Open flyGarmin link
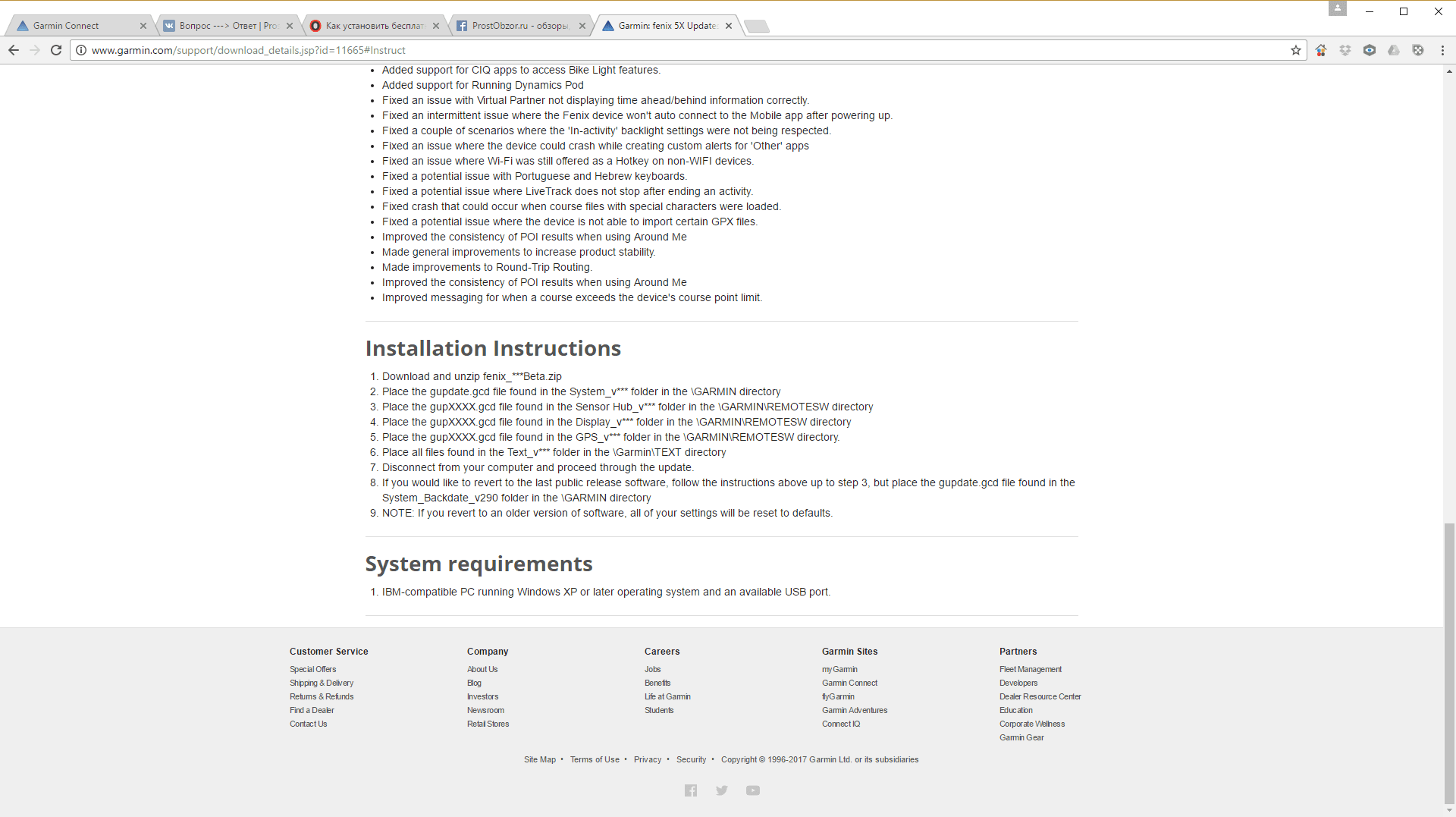Screen dimensions: 1456x817 [838, 696]
